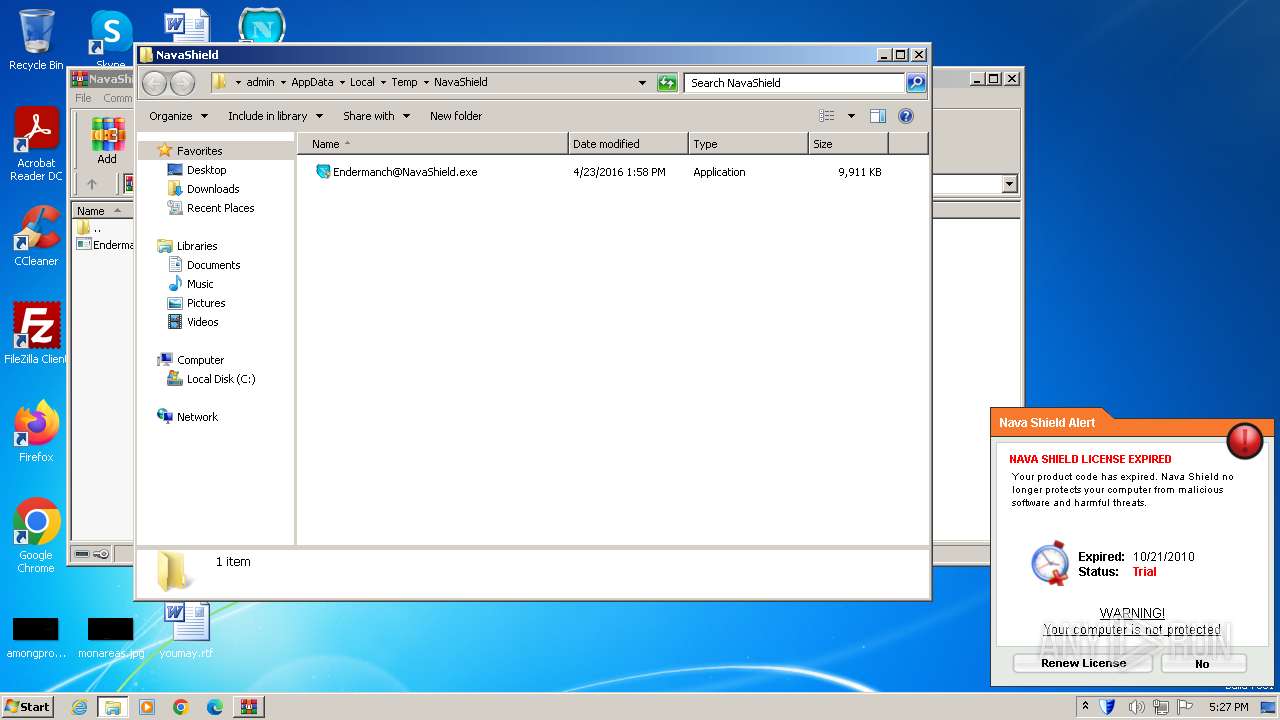Click the Add button in WinRAR window
This screenshot has height=720, width=1280.
(107, 141)
